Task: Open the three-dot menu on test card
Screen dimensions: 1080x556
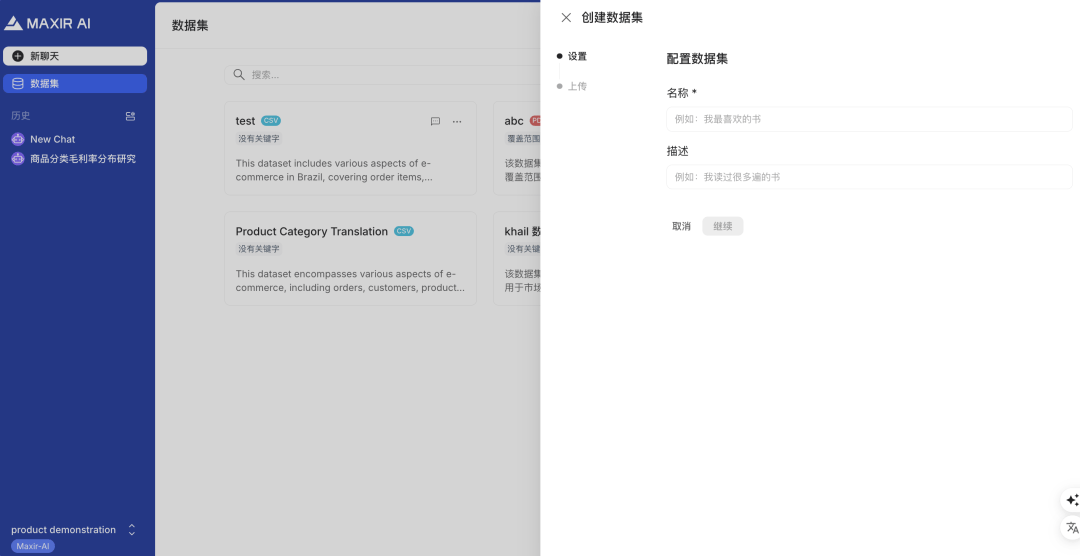Action: (457, 122)
